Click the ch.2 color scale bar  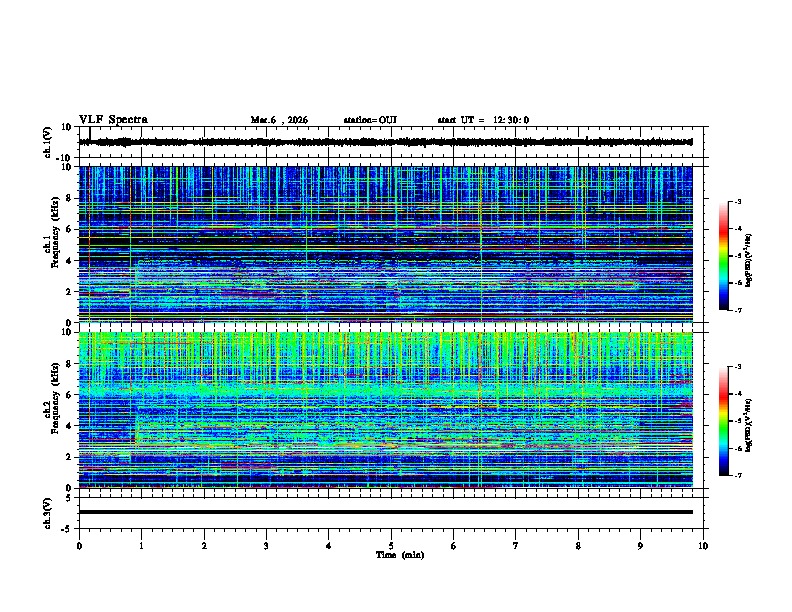pos(723,421)
